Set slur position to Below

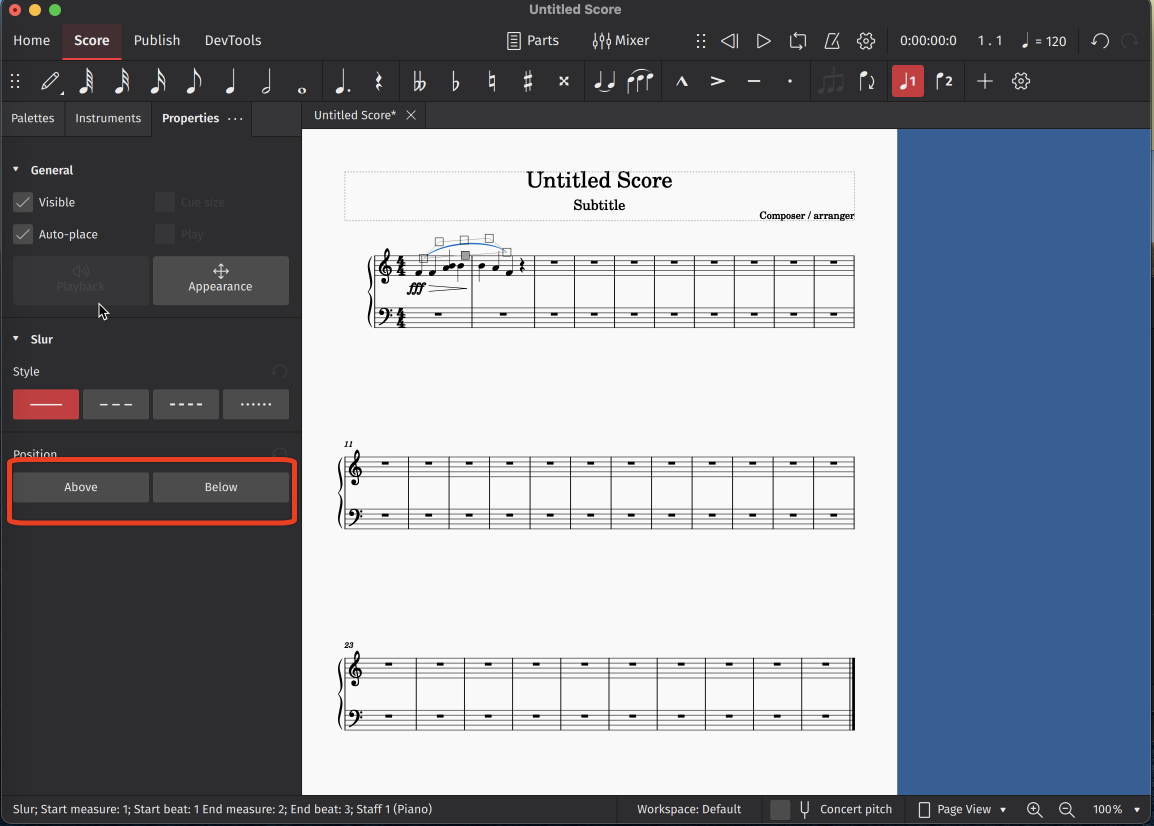[220, 487]
